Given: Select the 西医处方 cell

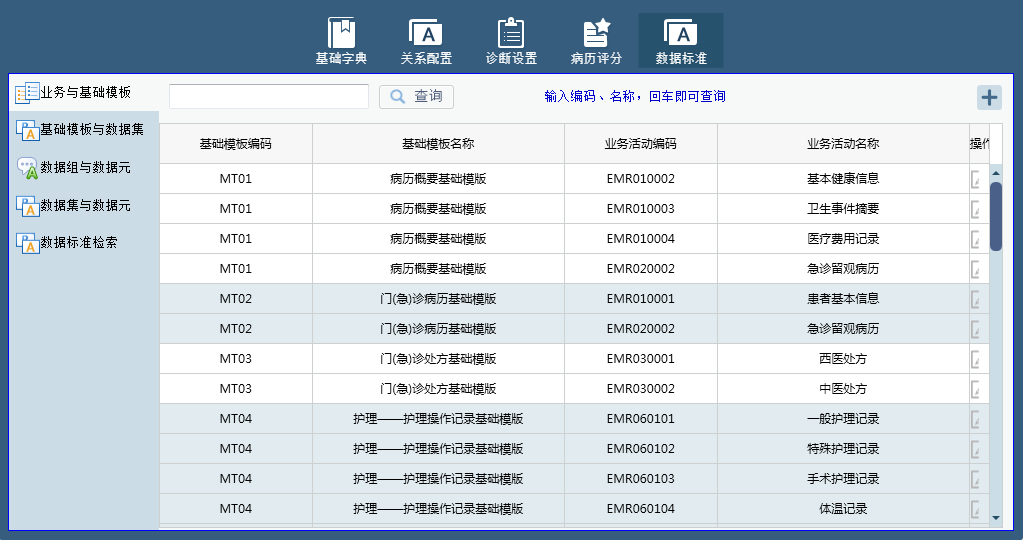Looking at the screenshot, I should [843, 359].
